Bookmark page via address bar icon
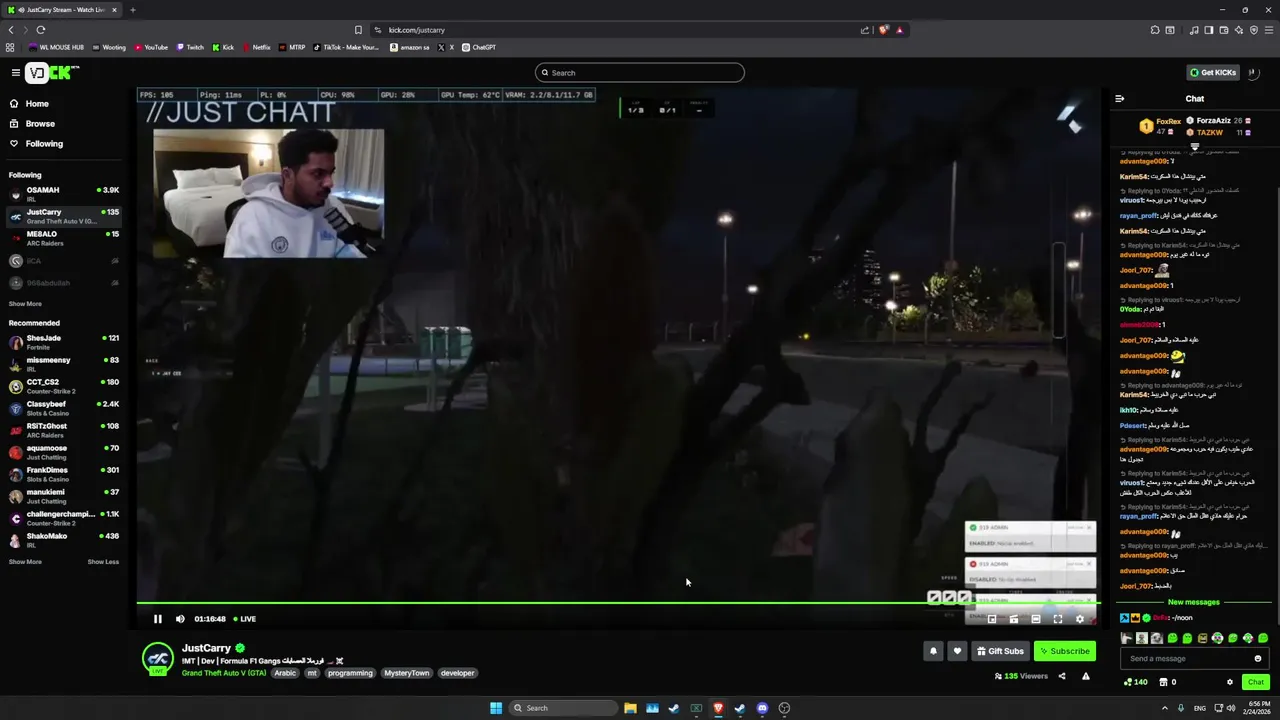 pos(358,30)
